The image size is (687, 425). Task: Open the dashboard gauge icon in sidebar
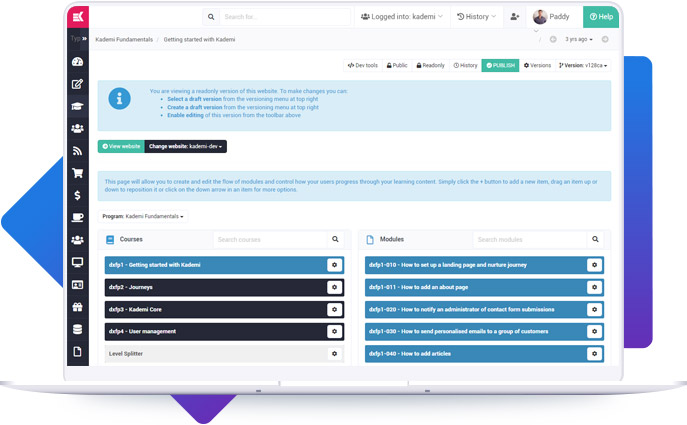click(x=77, y=62)
